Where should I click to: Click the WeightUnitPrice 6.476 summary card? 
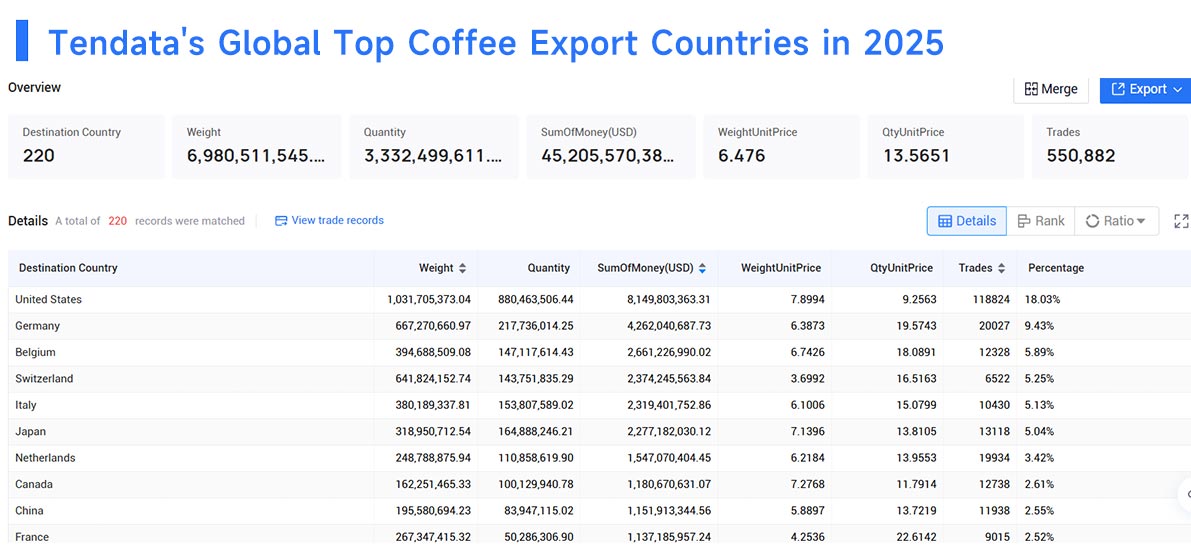click(782, 147)
